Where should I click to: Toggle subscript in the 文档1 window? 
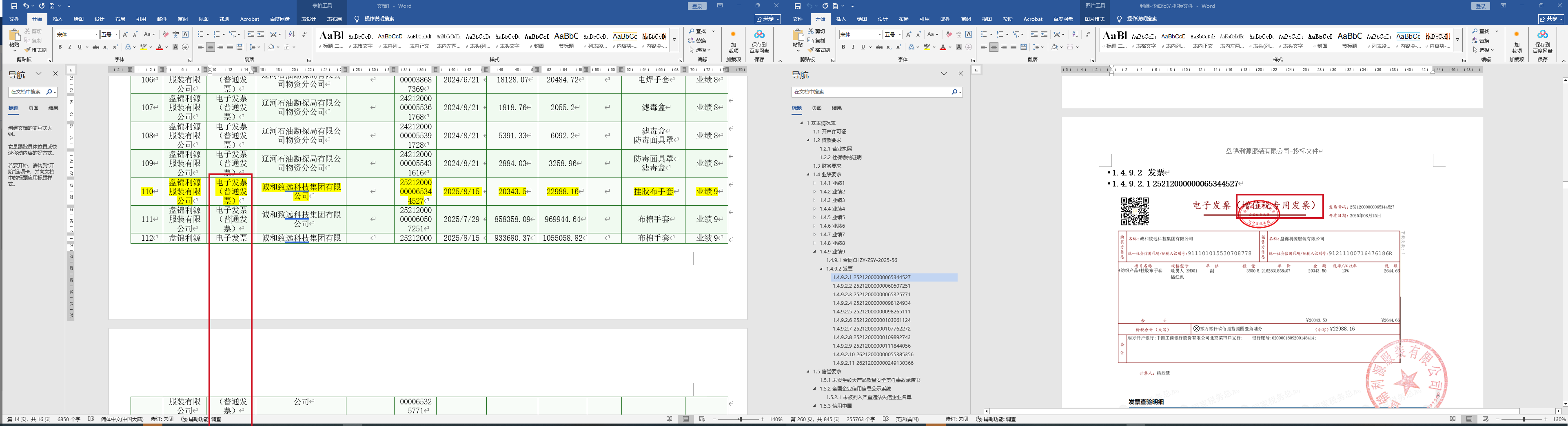[x=105, y=47]
